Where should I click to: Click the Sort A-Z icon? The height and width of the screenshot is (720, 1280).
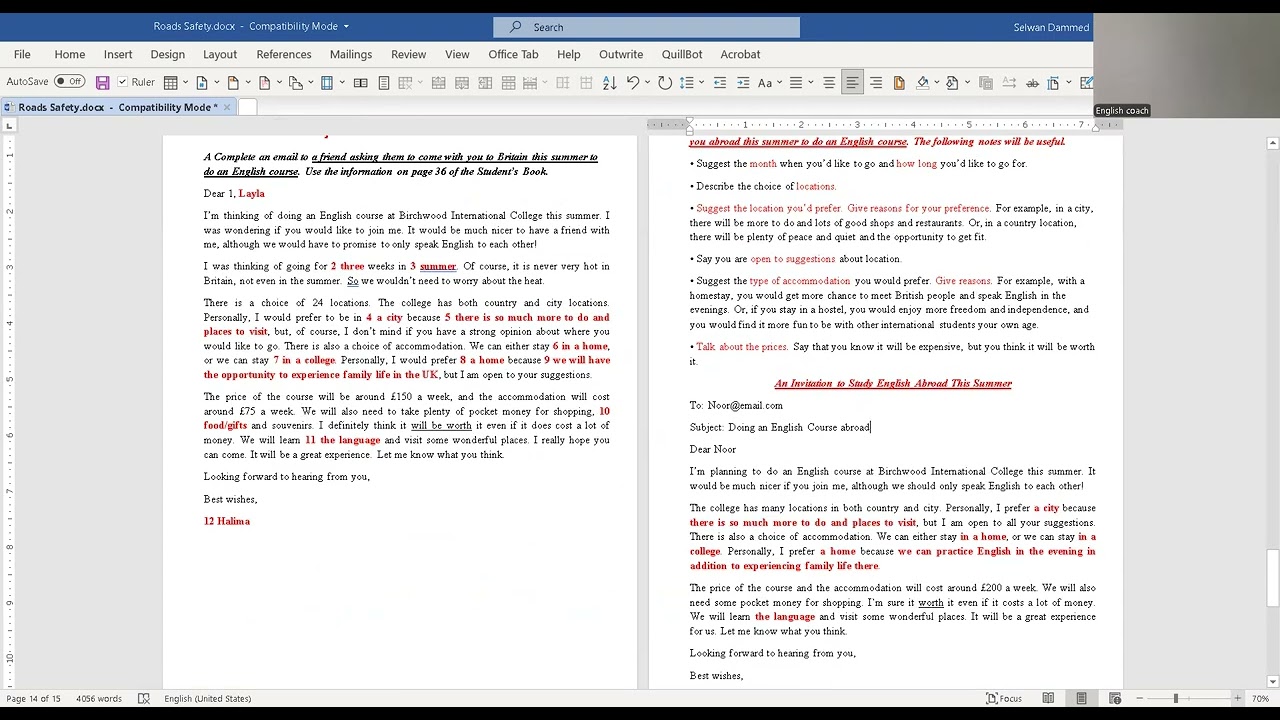click(609, 82)
